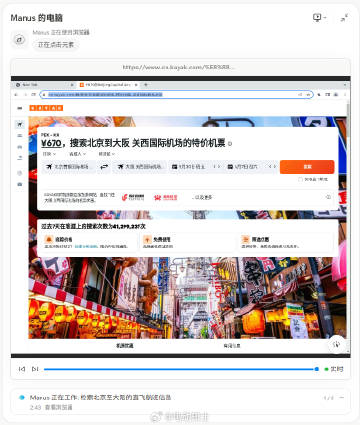Open the hamburger menu beside the KAYAK logo
The height and width of the screenshot is (425, 360).
[20, 108]
